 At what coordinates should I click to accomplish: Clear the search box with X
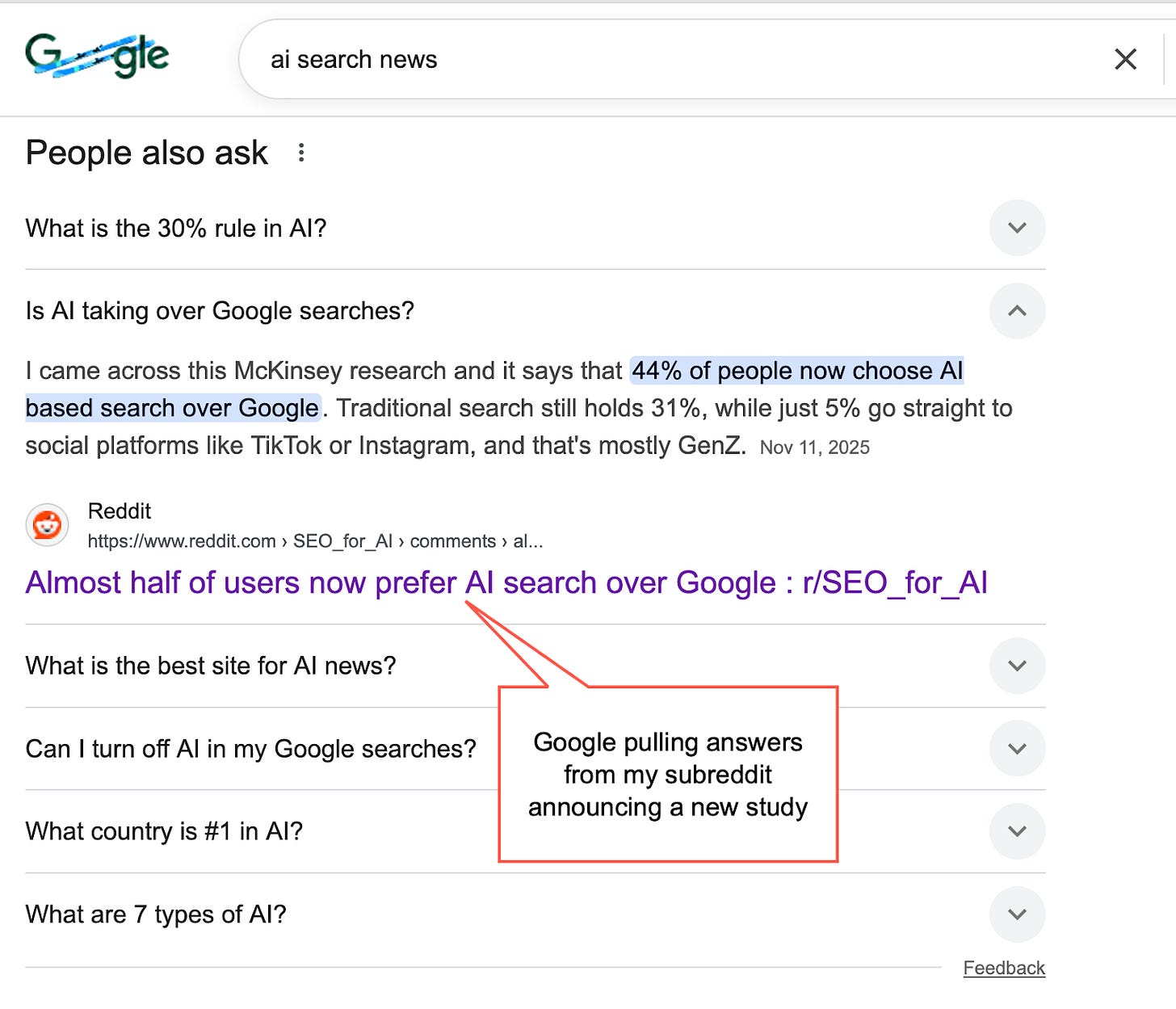pos(1125,59)
